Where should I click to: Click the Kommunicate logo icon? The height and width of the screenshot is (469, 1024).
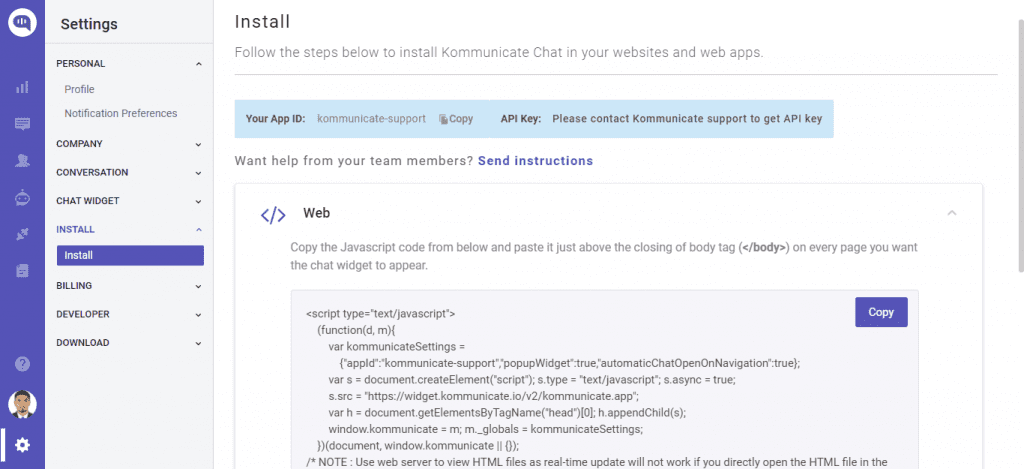point(22,22)
